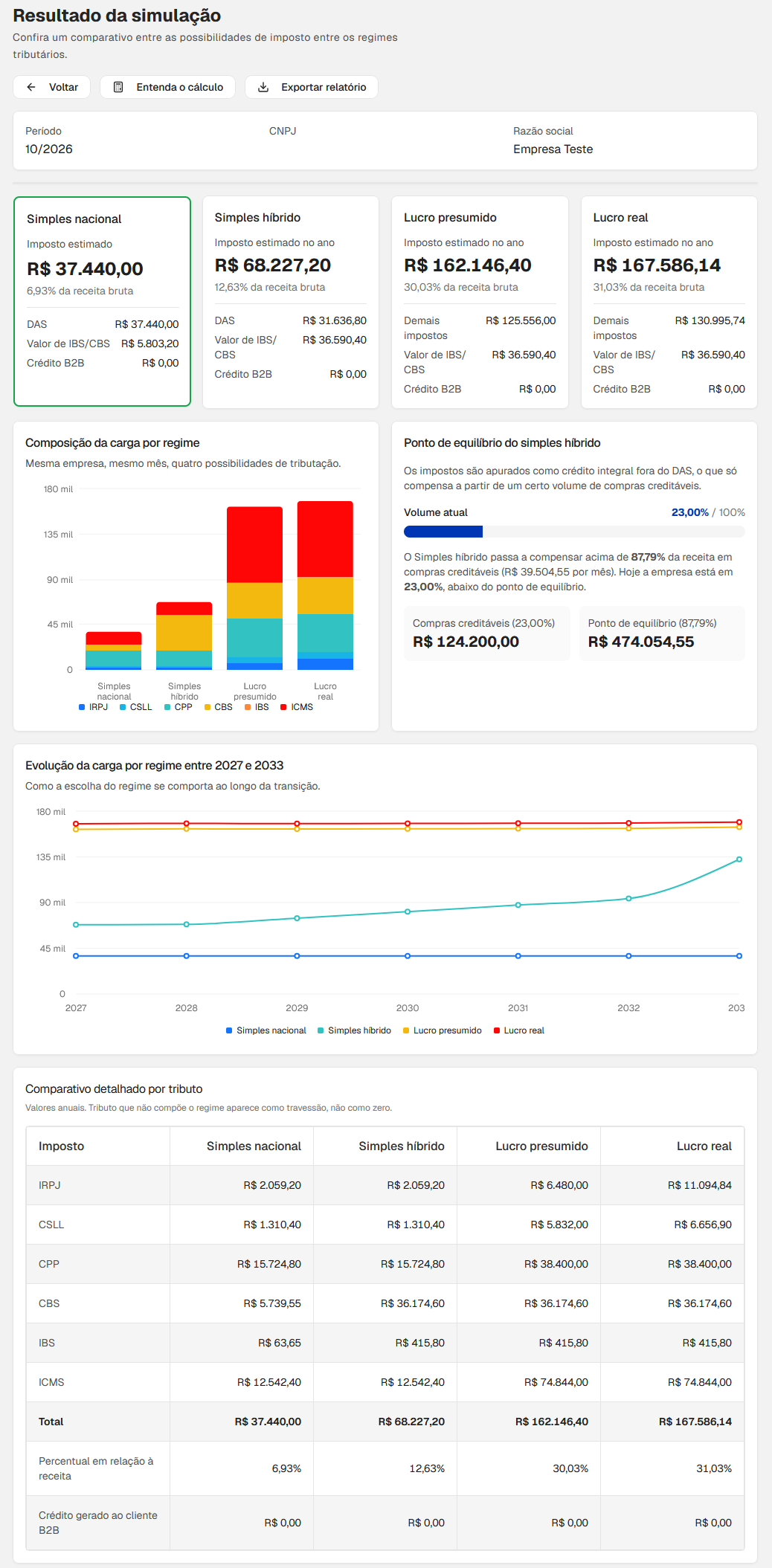Screen dimensions: 772x1568
Task: Click the R$ 167.586,14 estimated tax heading
Action: click(x=657, y=265)
